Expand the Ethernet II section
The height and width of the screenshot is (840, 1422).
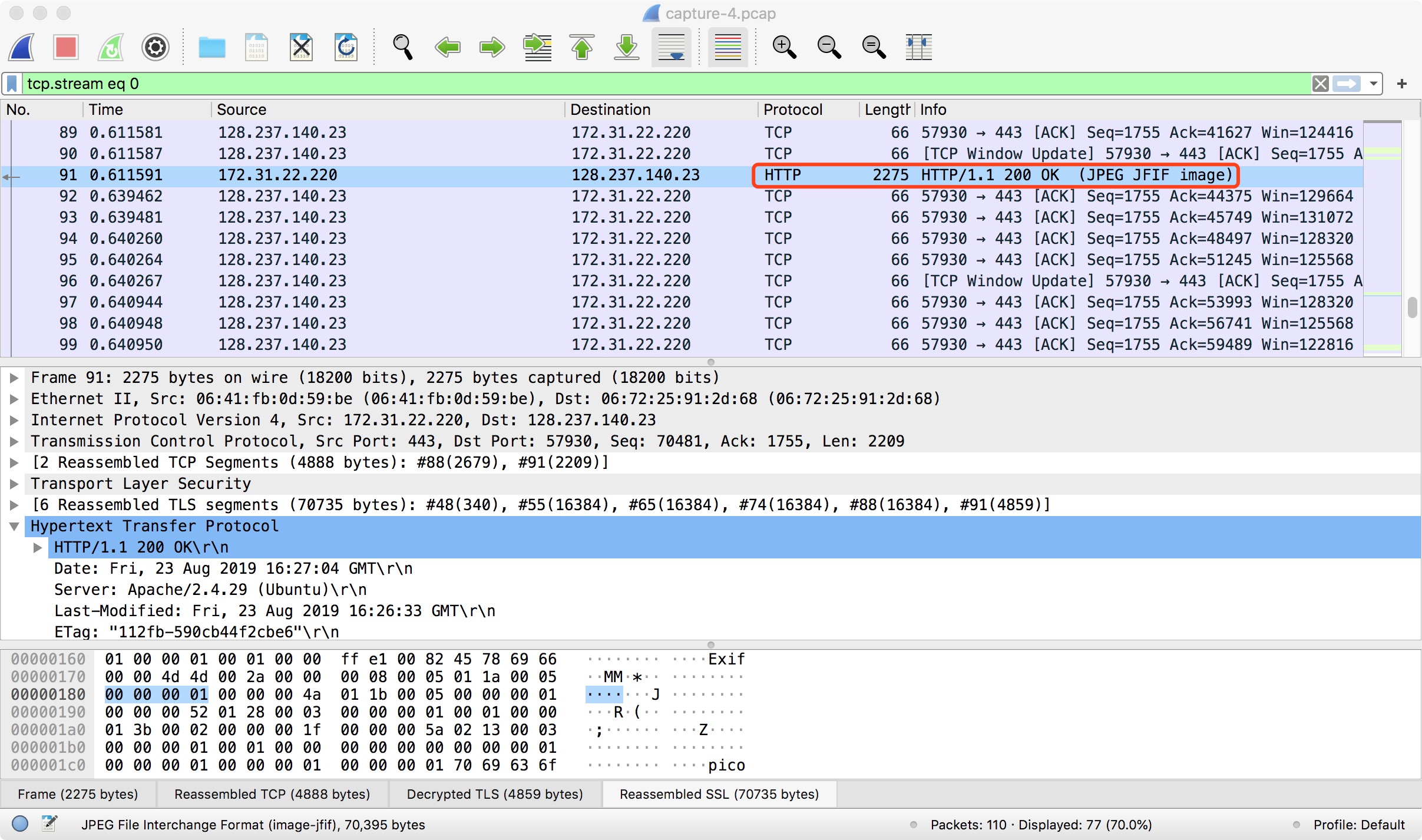click(x=15, y=399)
